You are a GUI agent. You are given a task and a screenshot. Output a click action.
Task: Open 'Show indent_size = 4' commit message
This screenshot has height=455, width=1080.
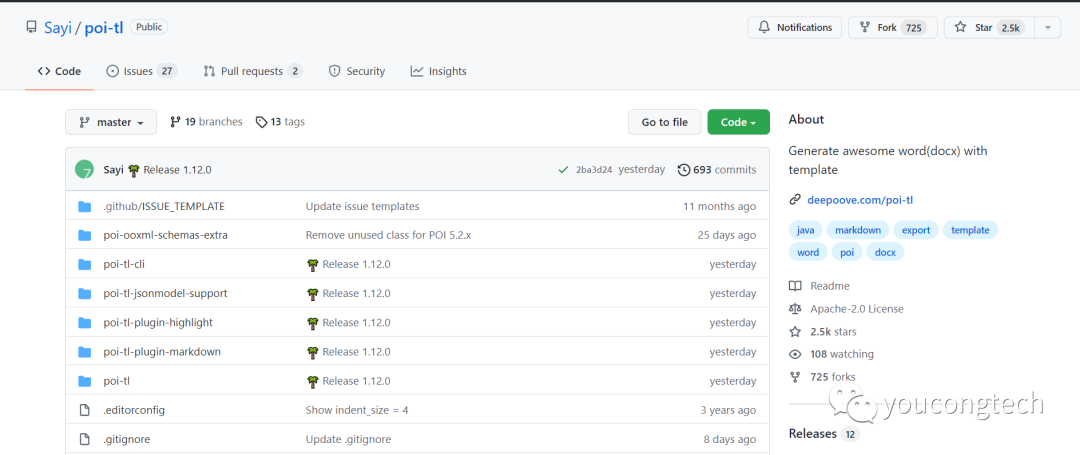pos(357,410)
